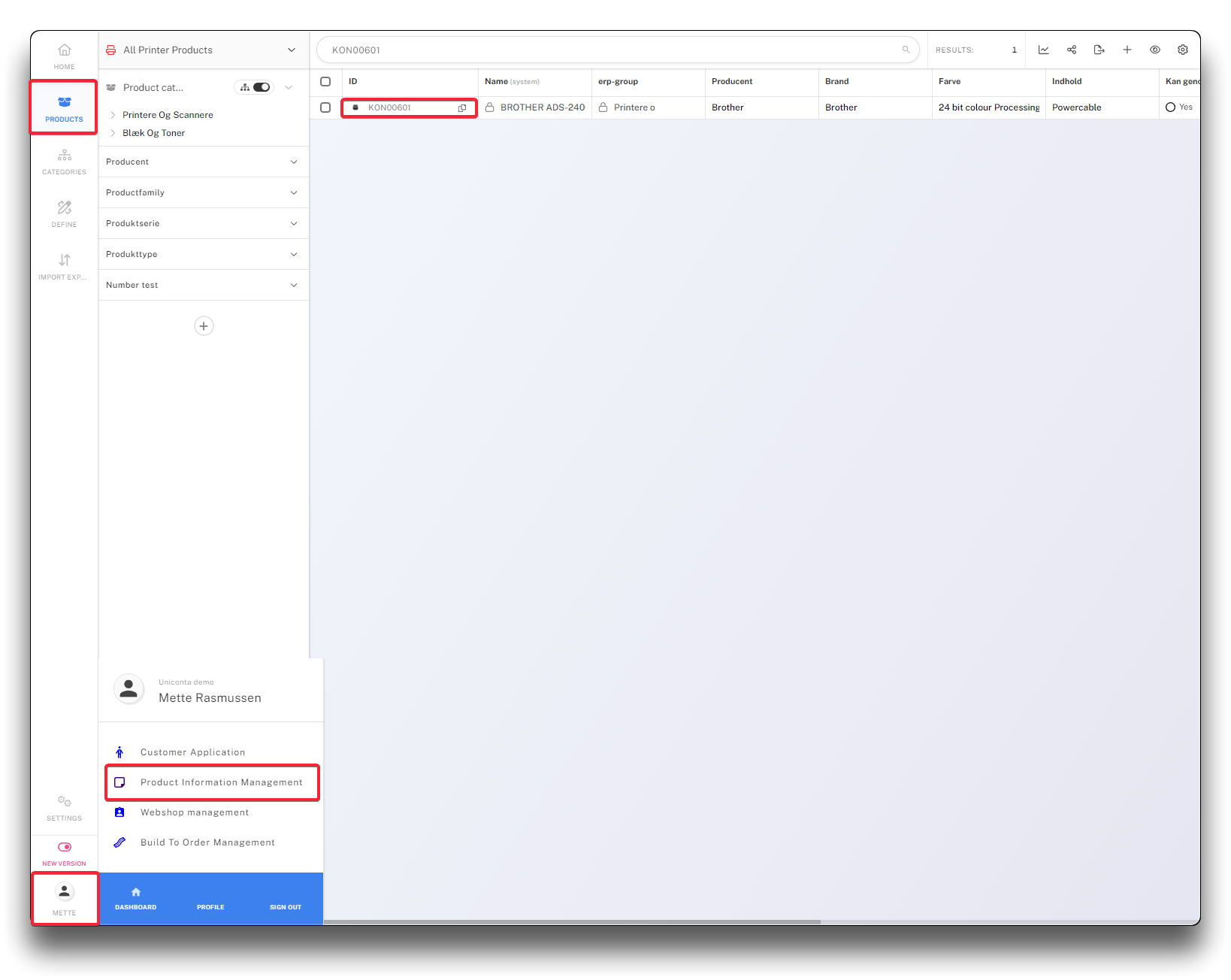Click the share icon in top toolbar
1231x980 pixels.
pos(1072,50)
